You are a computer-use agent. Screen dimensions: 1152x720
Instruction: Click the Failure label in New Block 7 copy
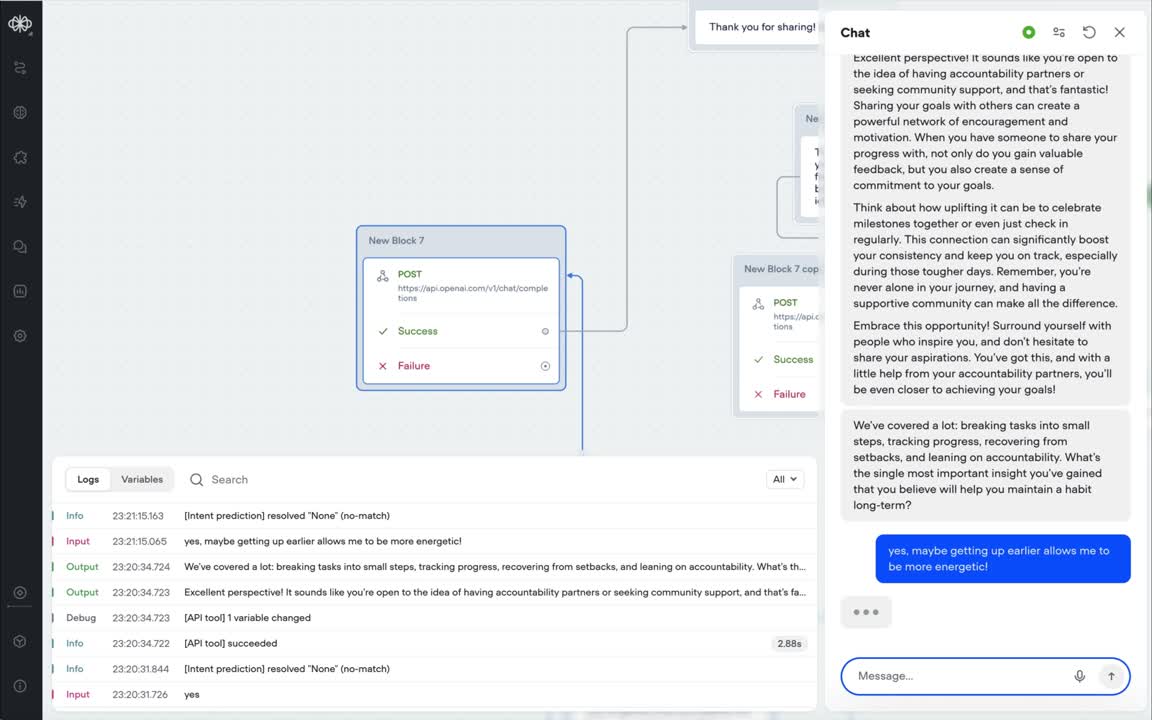coord(789,395)
